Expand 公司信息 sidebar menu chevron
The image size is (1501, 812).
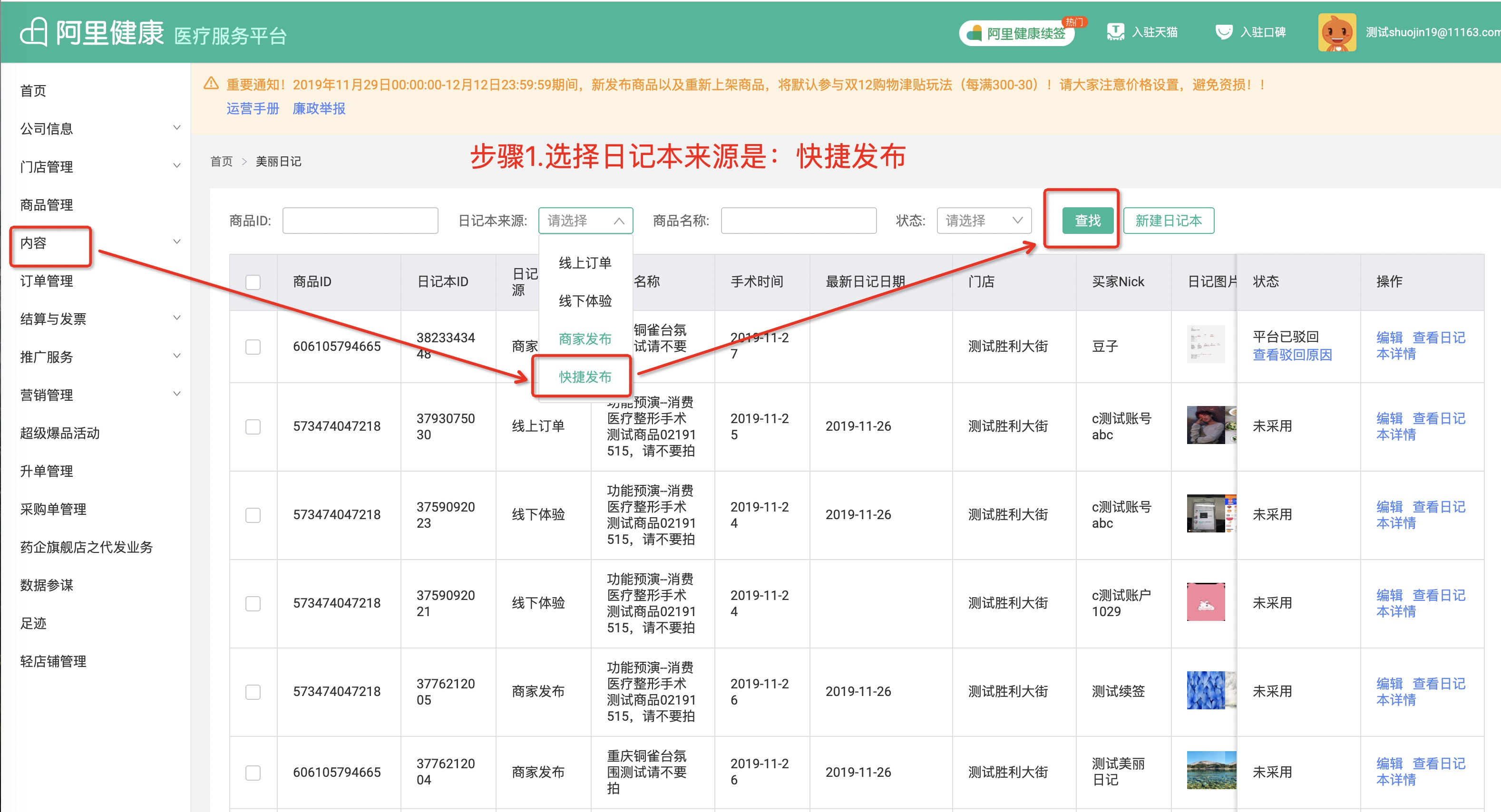(176, 127)
